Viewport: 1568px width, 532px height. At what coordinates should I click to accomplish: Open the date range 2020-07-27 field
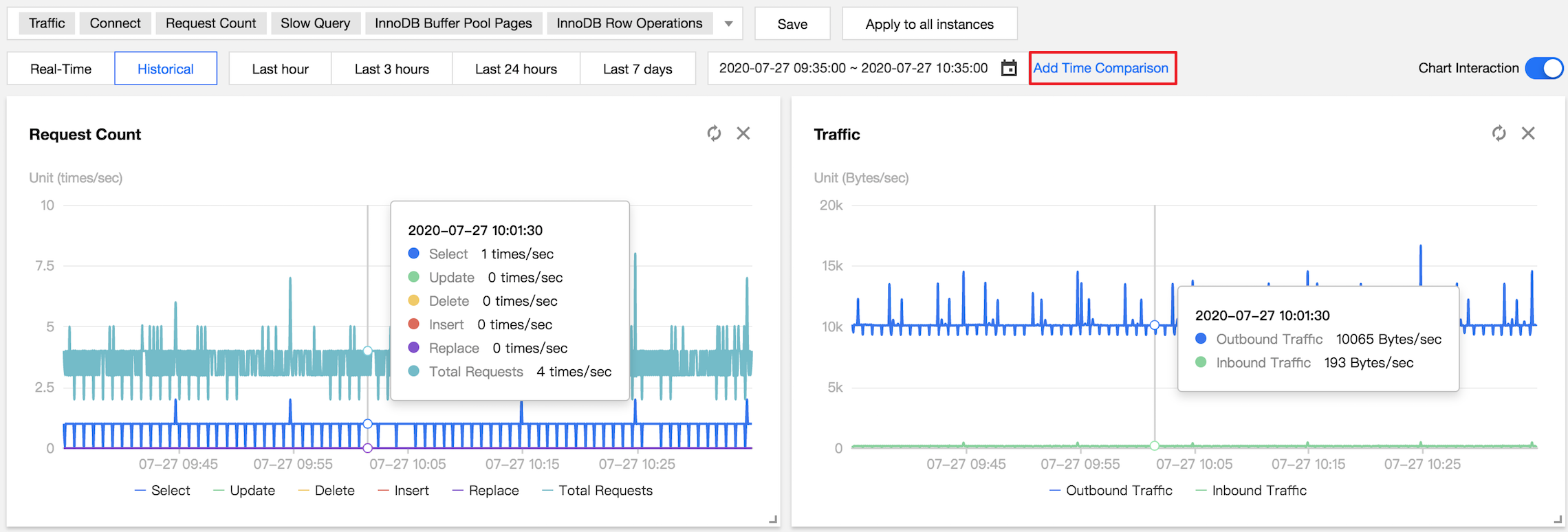853,68
